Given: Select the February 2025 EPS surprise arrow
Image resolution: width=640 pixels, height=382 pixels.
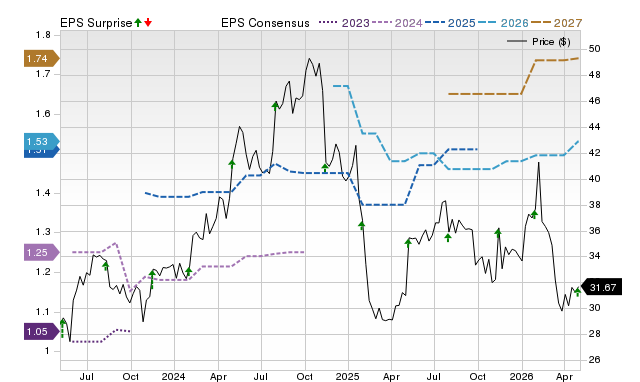Looking at the screenshot, I should pyautogui.click(x=361, y=226).
